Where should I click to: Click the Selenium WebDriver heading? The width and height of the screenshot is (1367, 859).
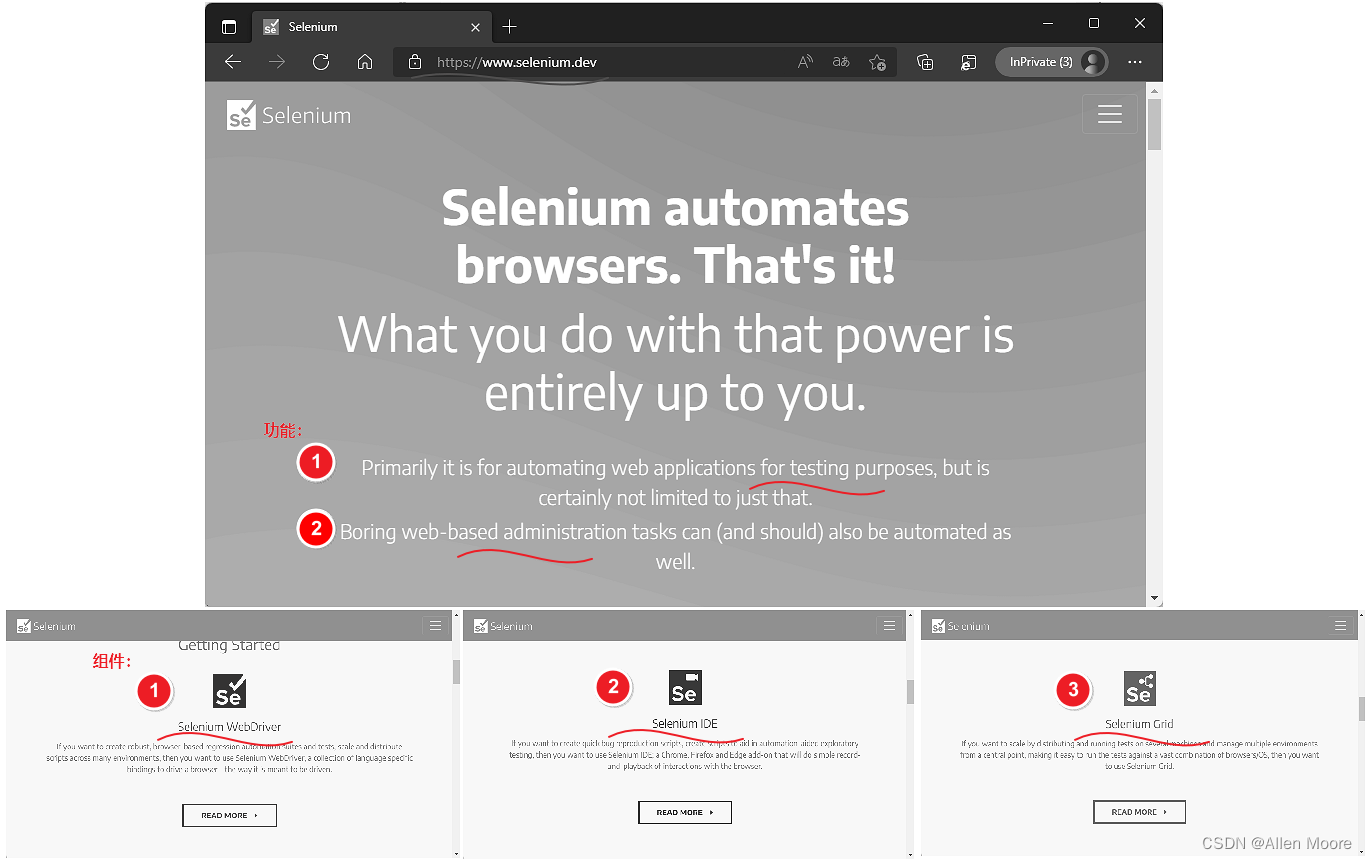pos(230,727)
